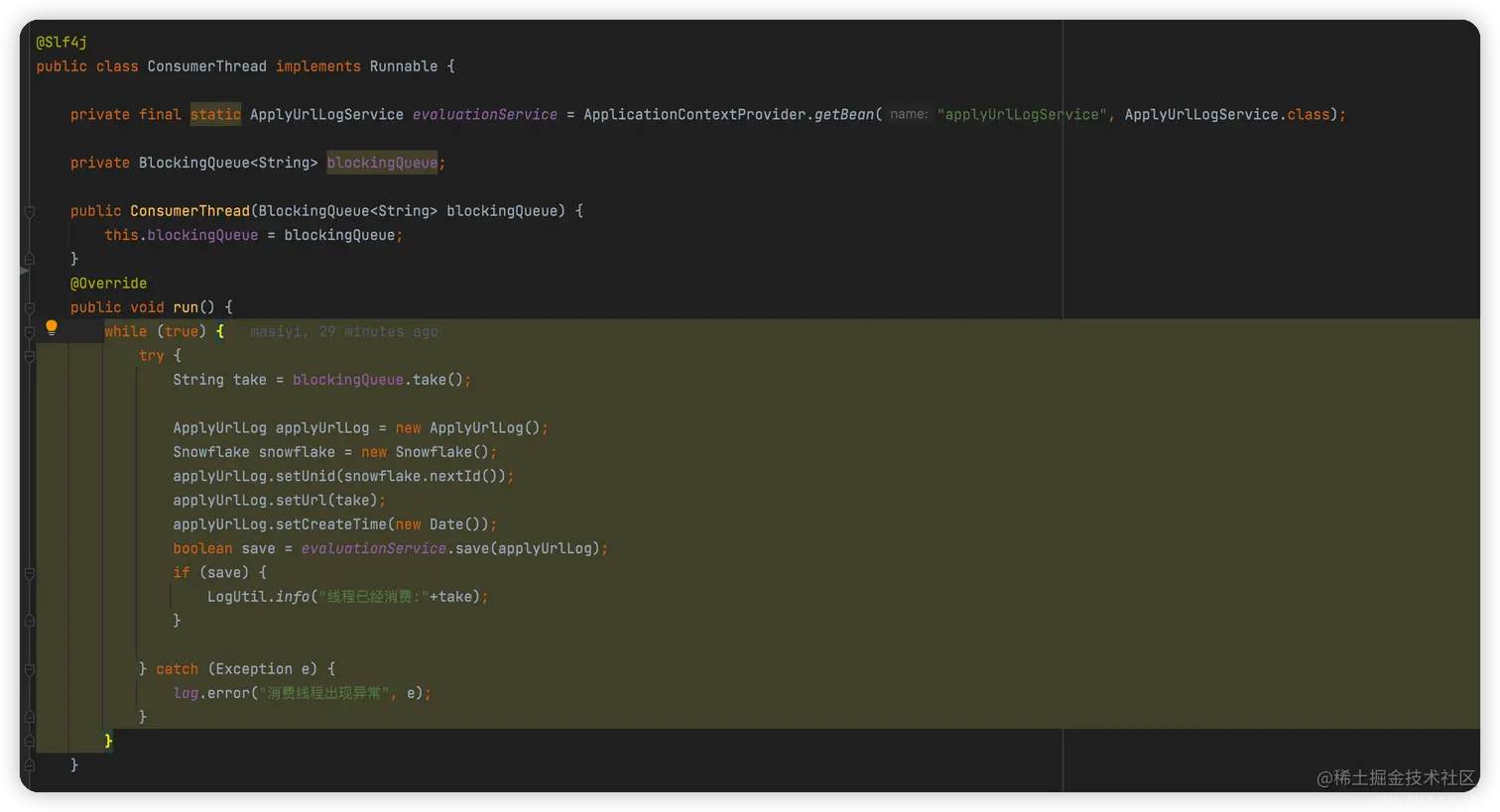The width and height of the screenshot is (1500, 812).
Task: Click the getBean method call
Action: (x=844, y=115)
